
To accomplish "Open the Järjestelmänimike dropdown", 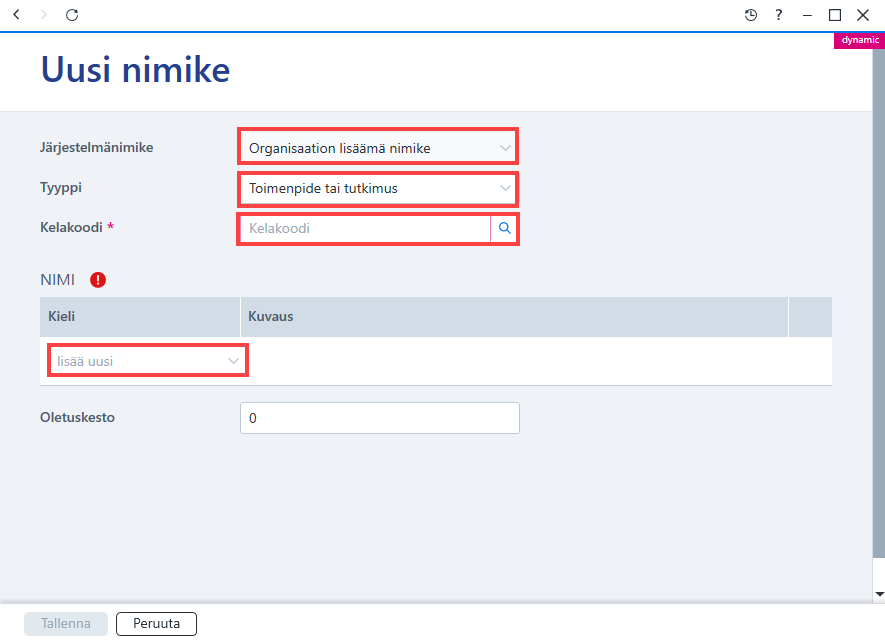I will pos(378,148).
